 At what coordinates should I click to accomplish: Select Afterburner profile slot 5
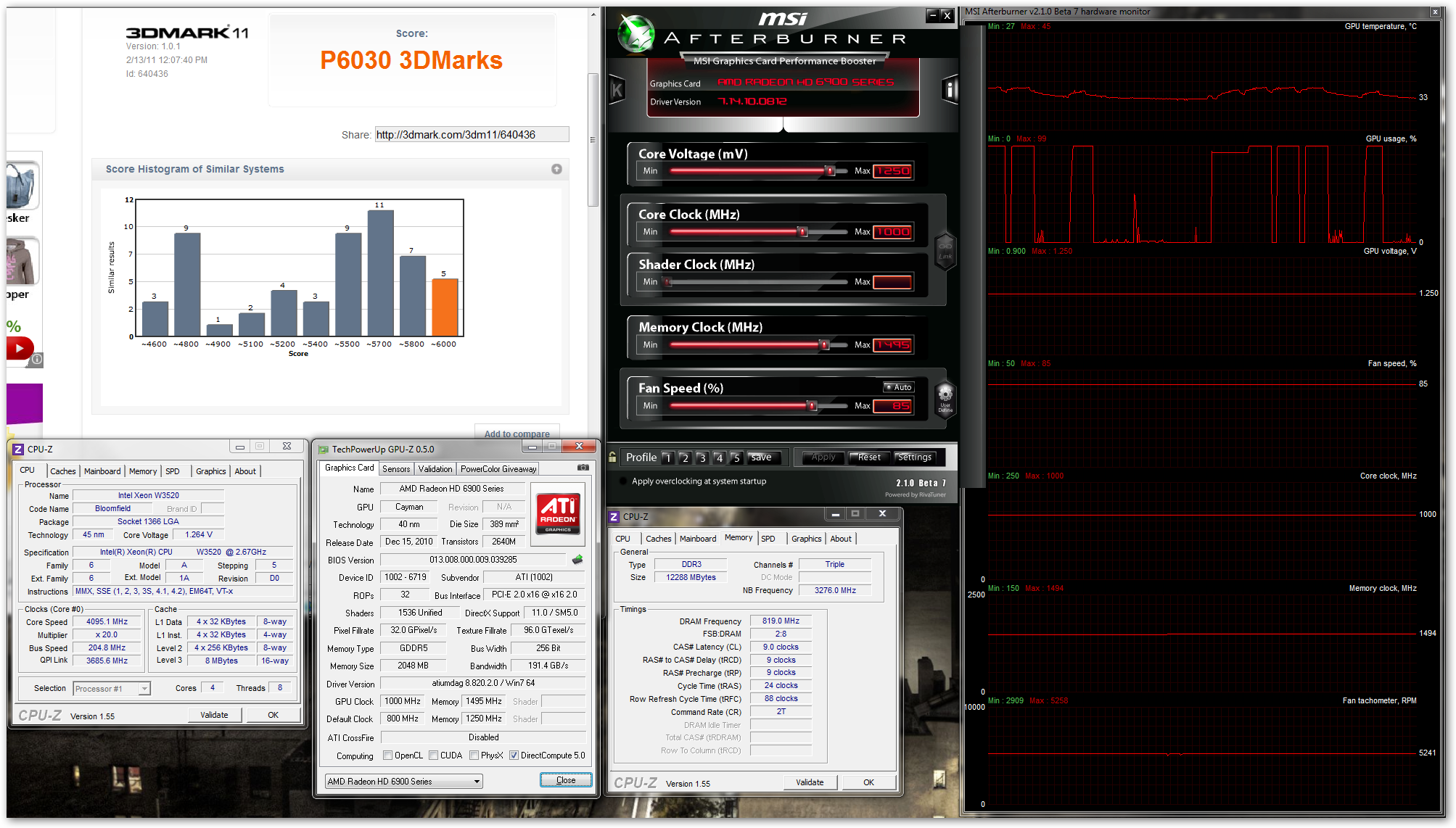point(736,458)
